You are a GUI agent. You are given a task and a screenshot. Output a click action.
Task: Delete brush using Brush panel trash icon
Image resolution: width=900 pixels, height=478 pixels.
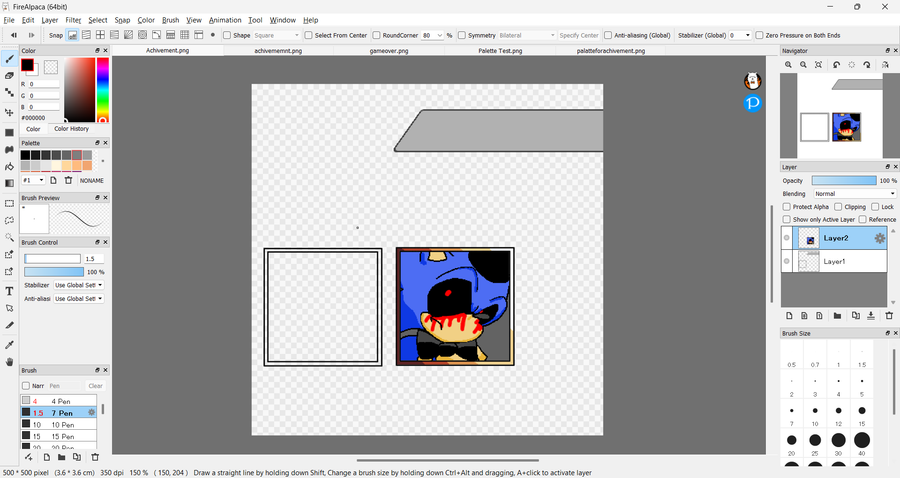tap(95, 457)
